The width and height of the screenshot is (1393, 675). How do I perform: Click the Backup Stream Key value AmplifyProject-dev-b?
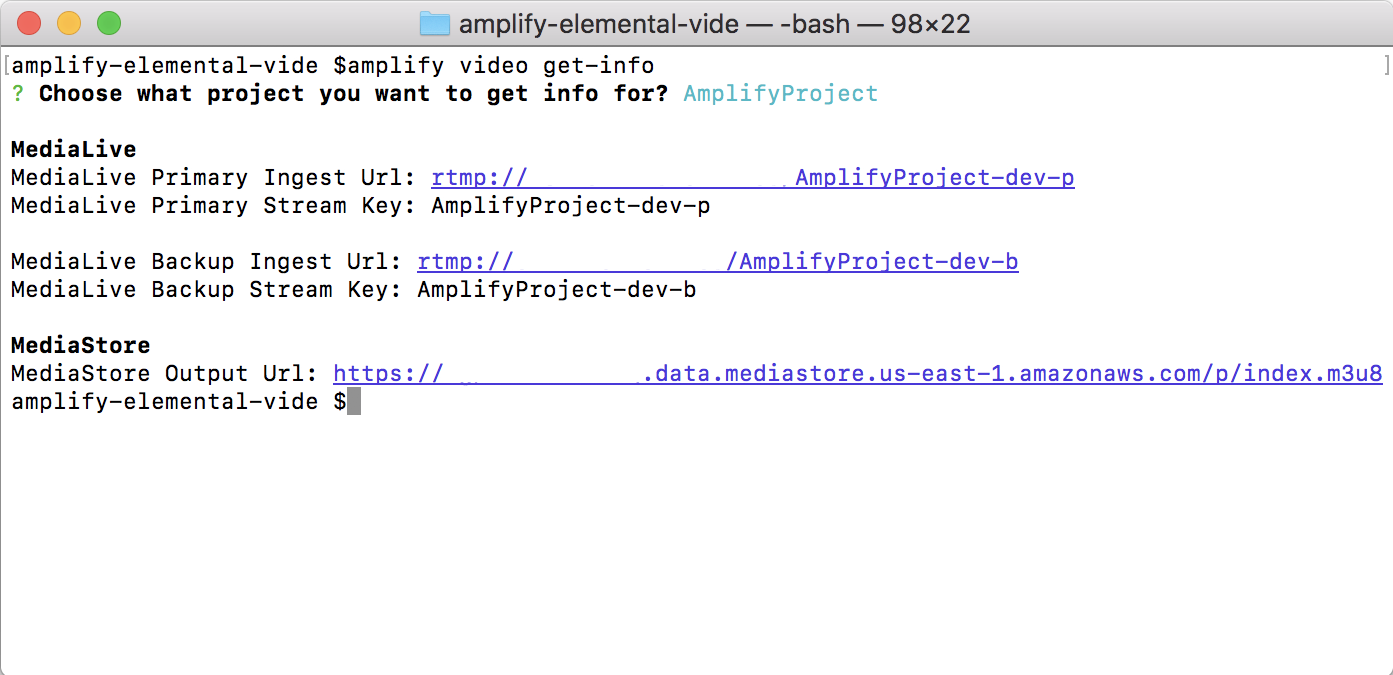557,290
